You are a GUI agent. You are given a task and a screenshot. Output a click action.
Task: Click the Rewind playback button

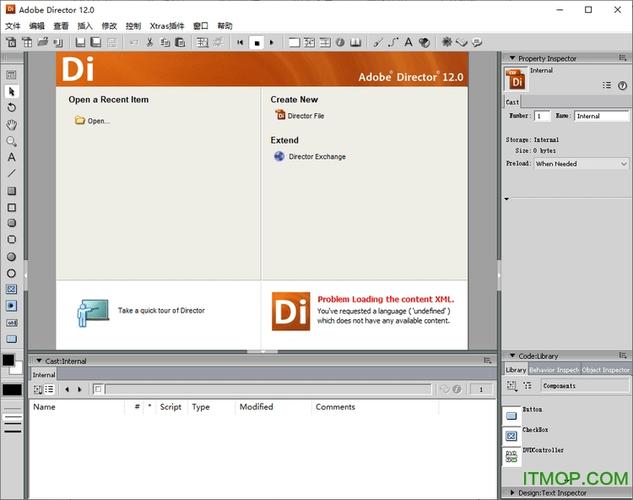pyautogui.click(x=240, y=42)
